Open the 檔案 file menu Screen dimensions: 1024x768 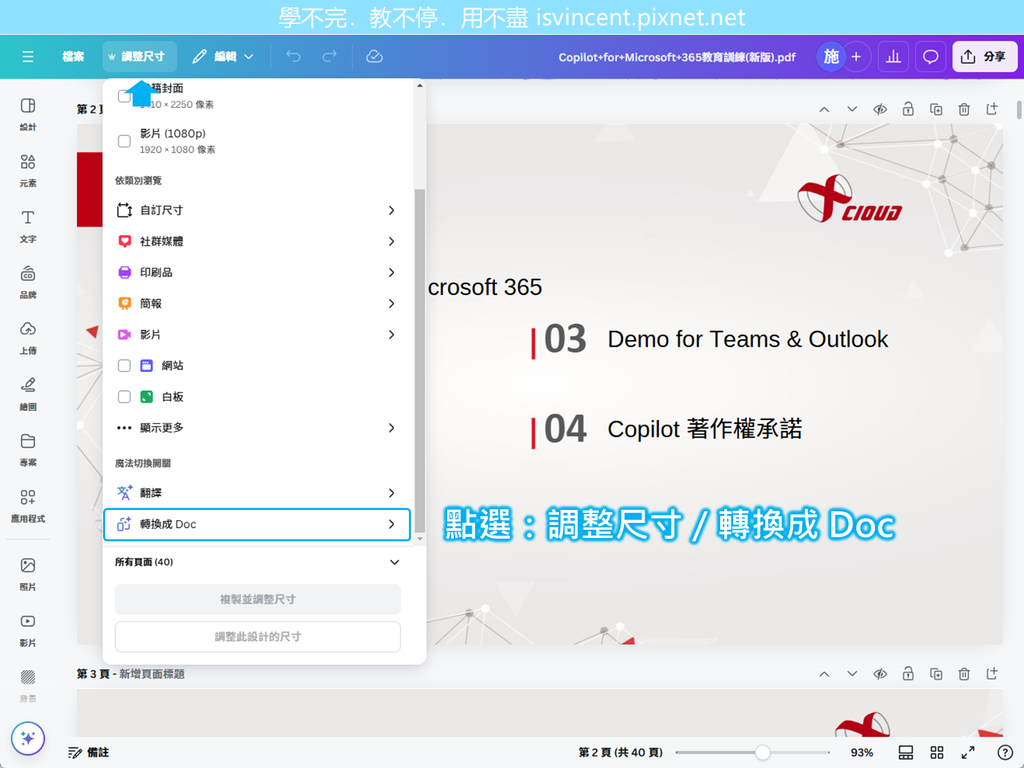click(x=73, y=57)
